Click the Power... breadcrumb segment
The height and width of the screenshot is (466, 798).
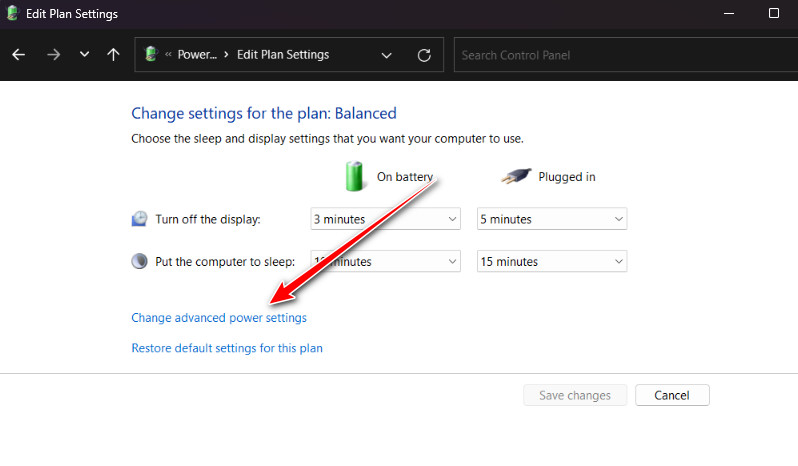pos(197,54)
